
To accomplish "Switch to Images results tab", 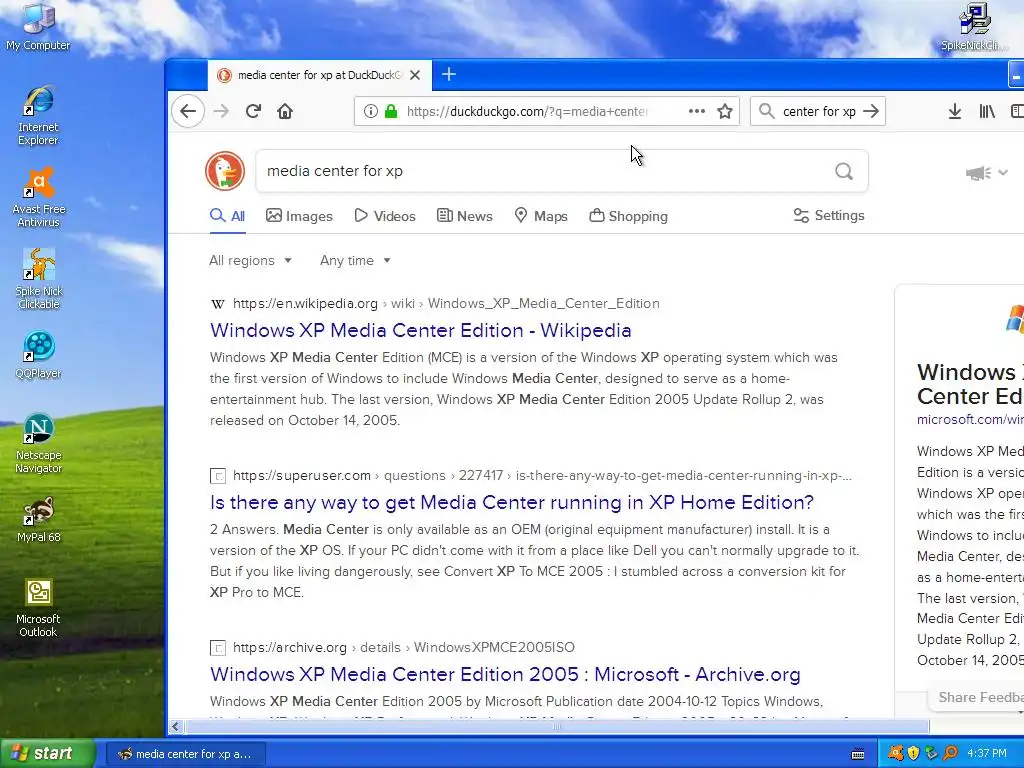I will [x=299, y=216].
